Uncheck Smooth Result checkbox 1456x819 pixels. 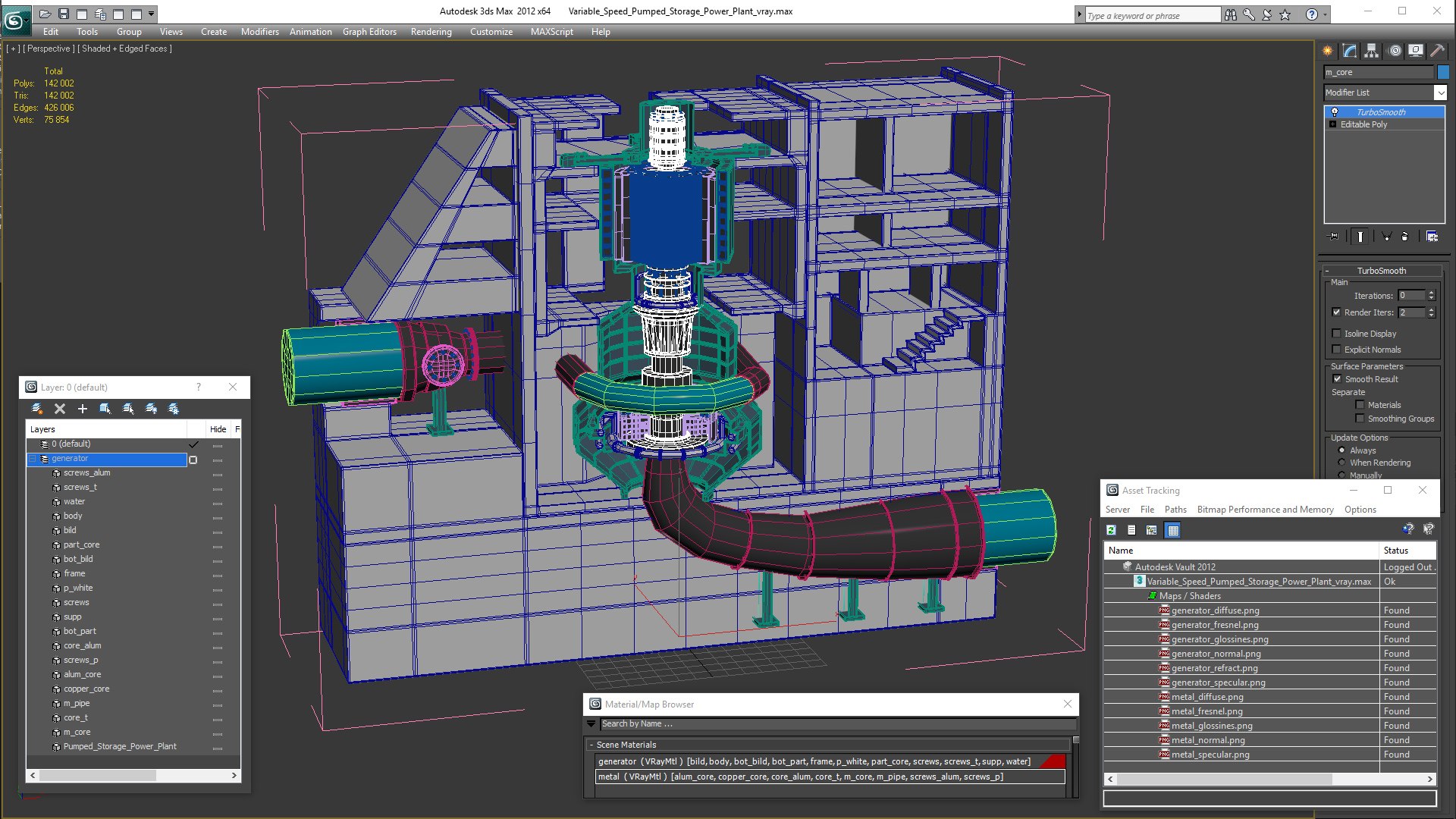[1337, 379]
